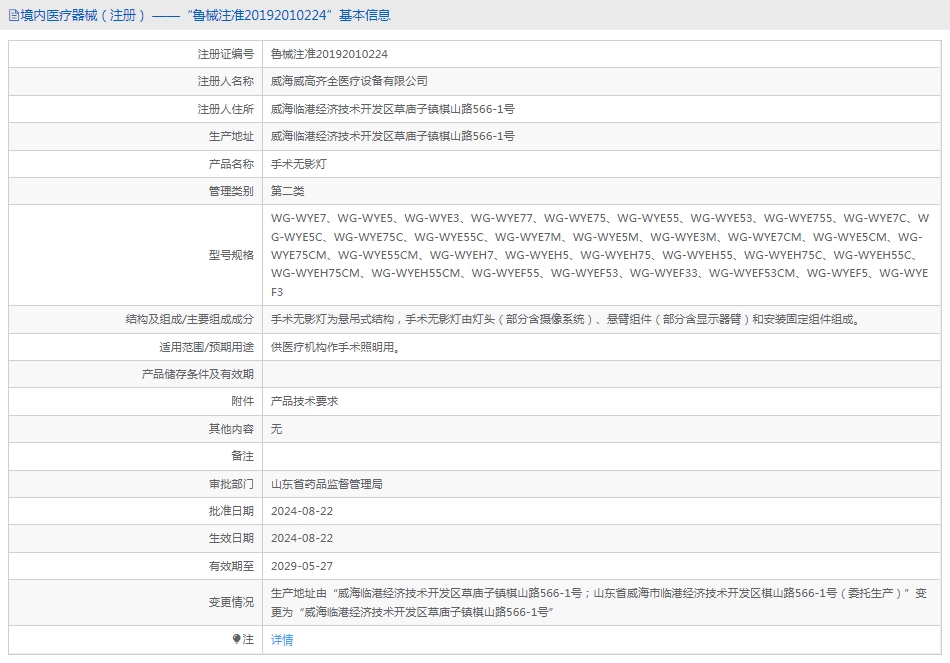The height and width of the screenshot is (663, 950).
Task: Select approval department 山东省药品监督管理局
Action: (x=327, y=484)
